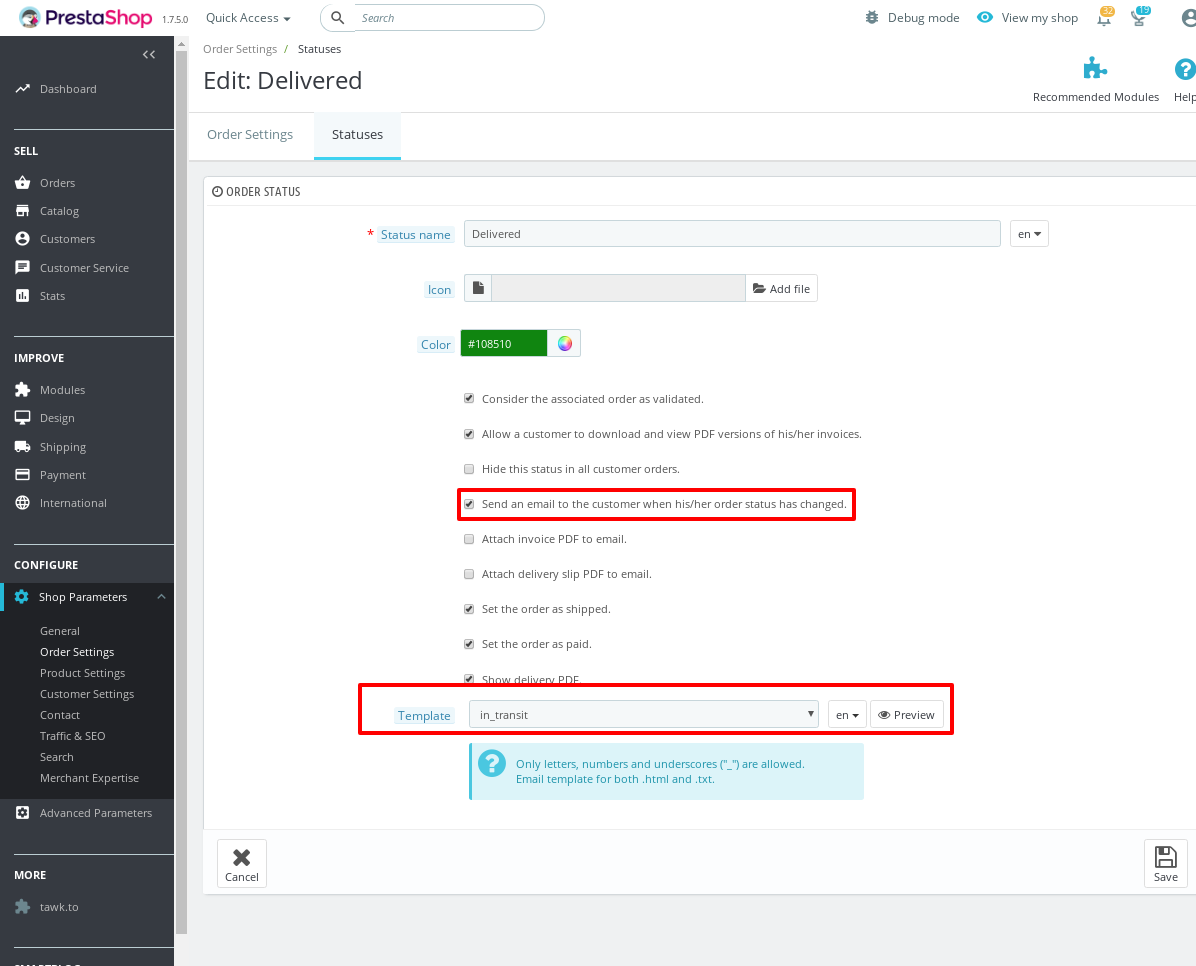The height and width of the screenshot is (966, 1196).
Task: Enable 'Hide this status in all customer orders'
Action: coord(469,469)
